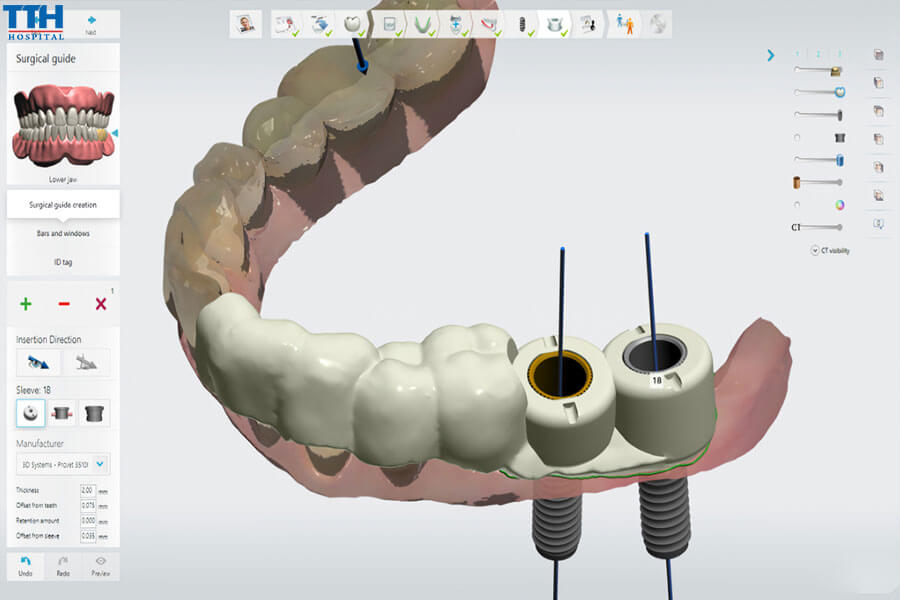Screen dimensions: 900x600
Task: Enable the fourth radio button in right panel
Action: pyautogui.click(x=796, y=136)
